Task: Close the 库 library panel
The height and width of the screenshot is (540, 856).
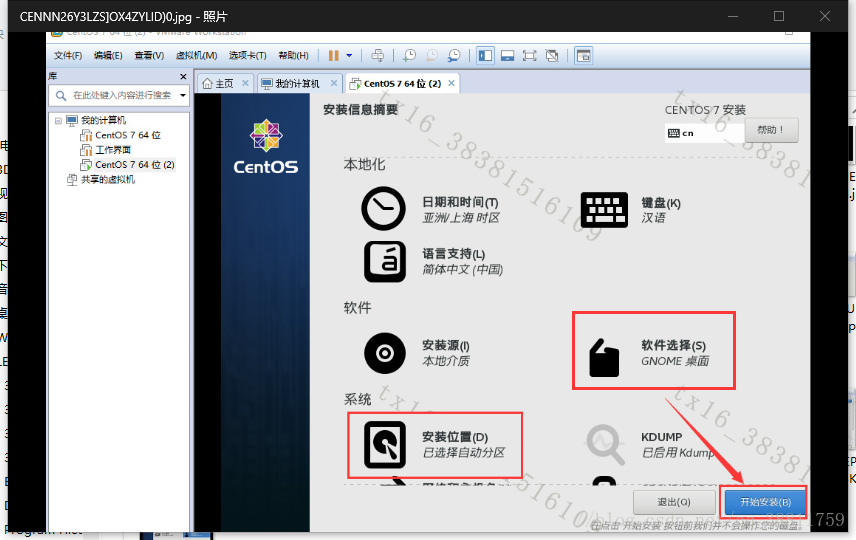Action: [x=183, y=76]
